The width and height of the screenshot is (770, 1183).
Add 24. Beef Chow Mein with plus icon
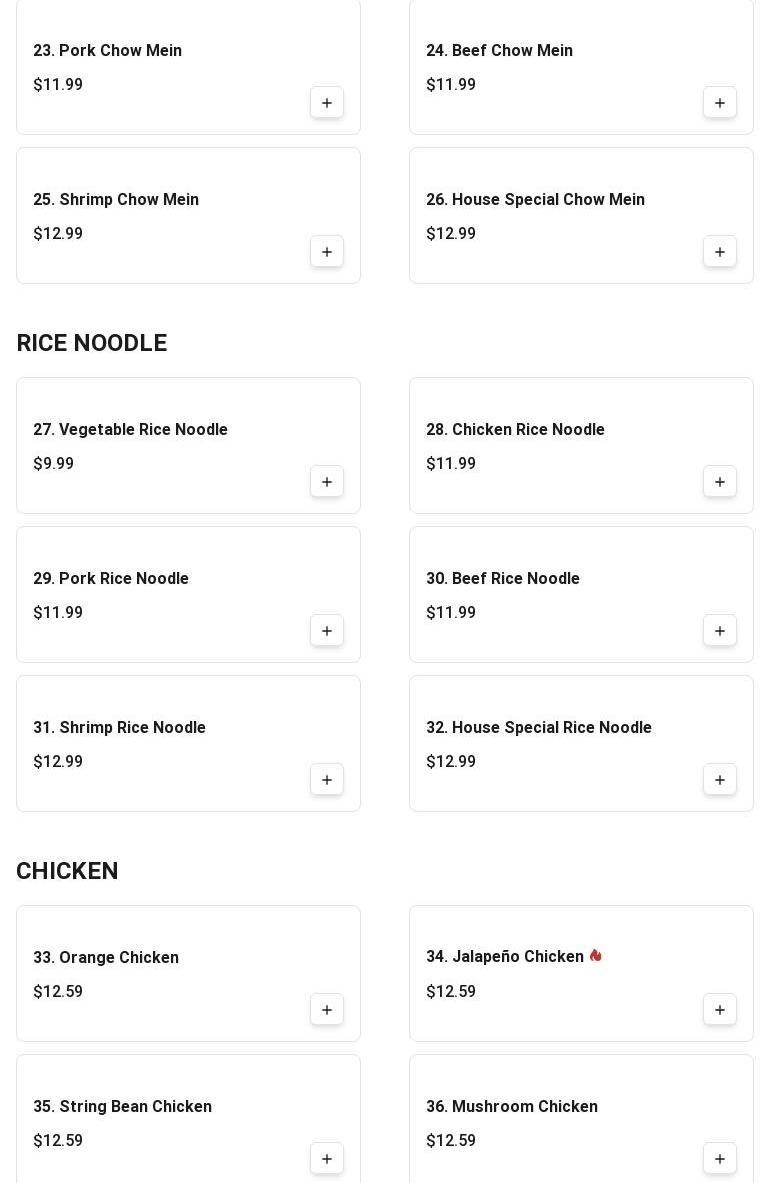pyautogui.click(x=719, y=103)
